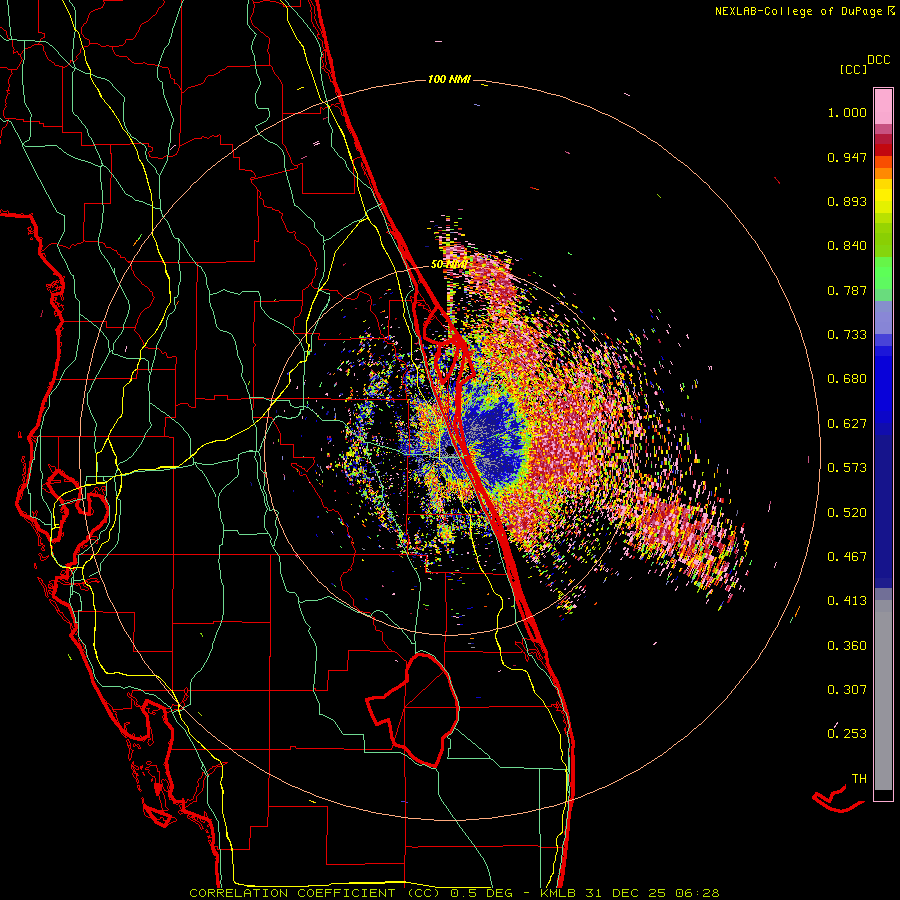The image size is (900, 900).
Task: Select the 0.573 scale value
Action: 847,468
